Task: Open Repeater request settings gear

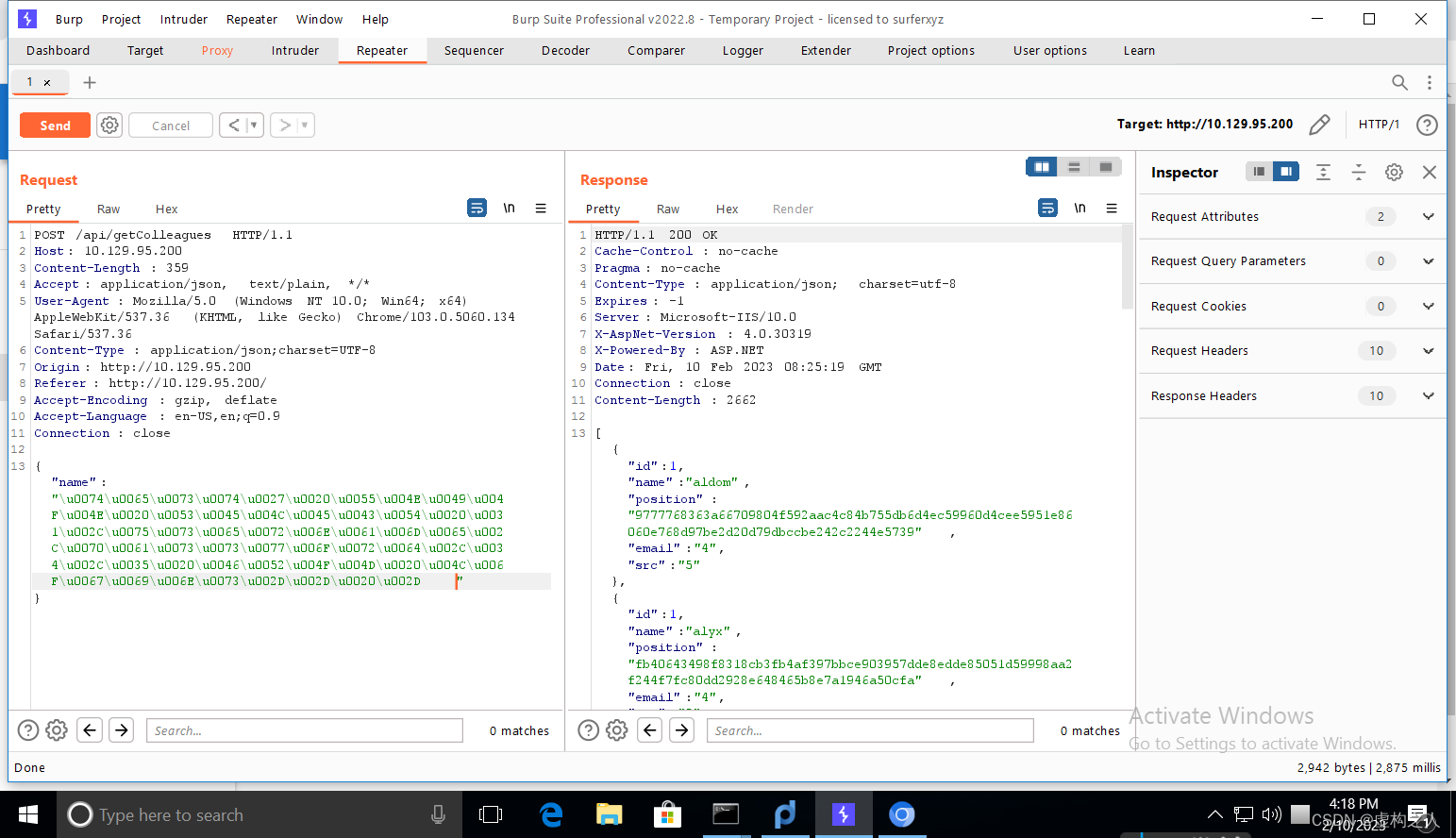Action: coord(109,125)
